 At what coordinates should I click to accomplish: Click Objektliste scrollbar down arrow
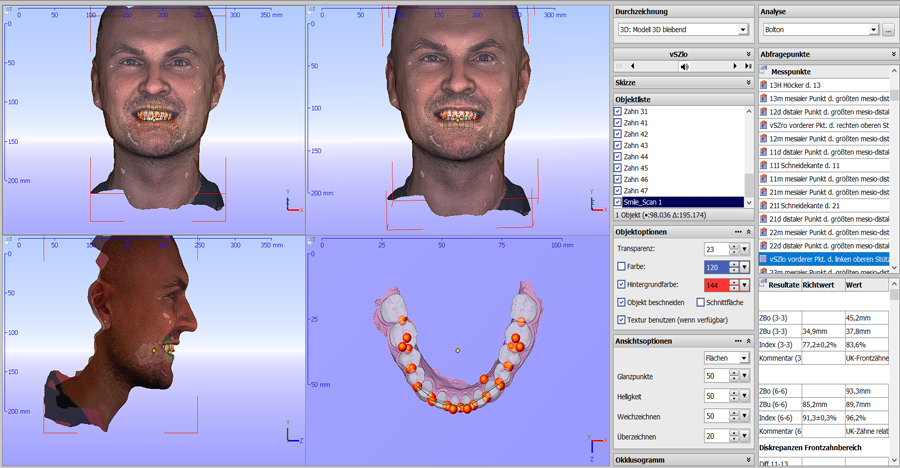click(748, 203)
